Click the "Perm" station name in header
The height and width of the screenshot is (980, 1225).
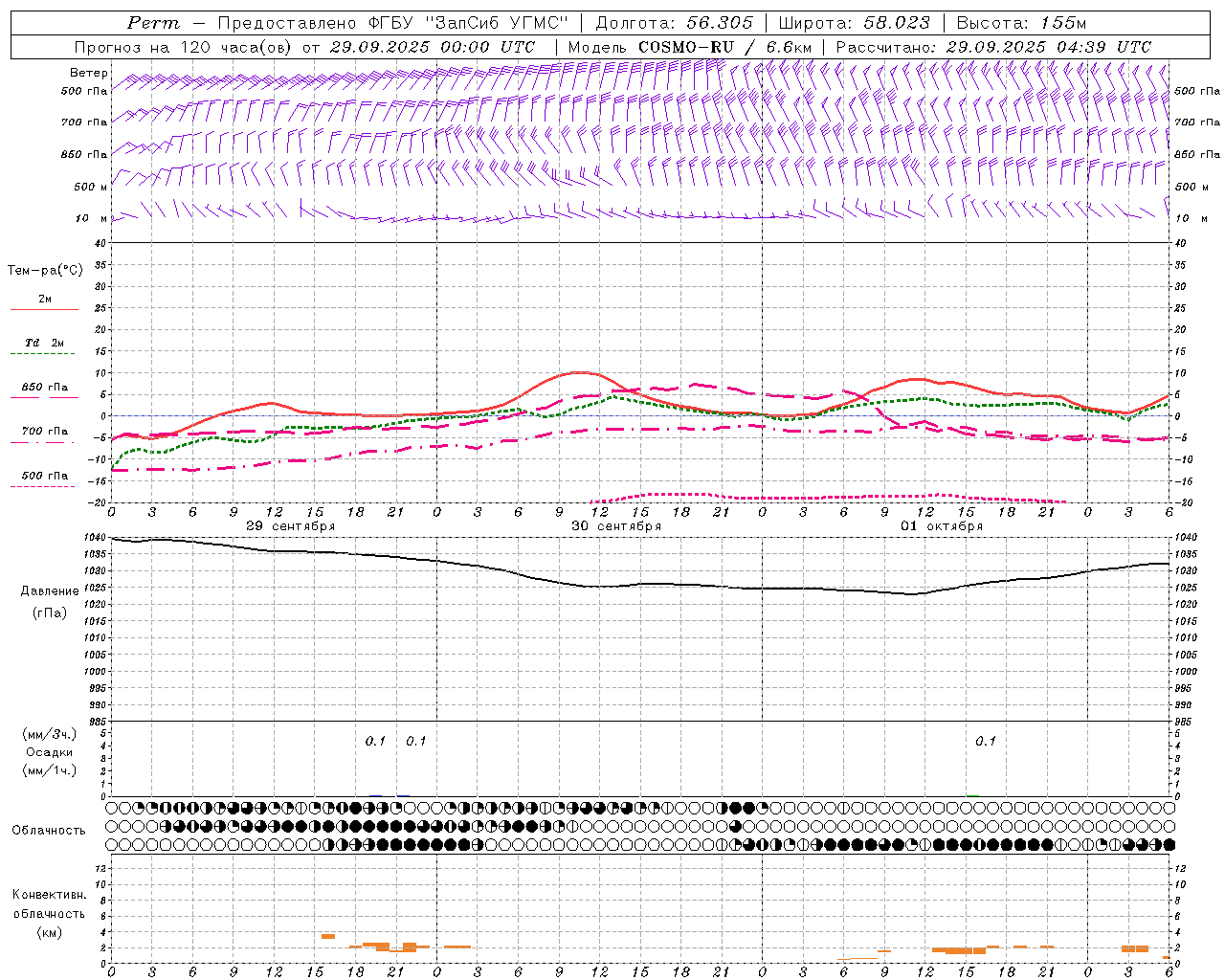point(153,23)
